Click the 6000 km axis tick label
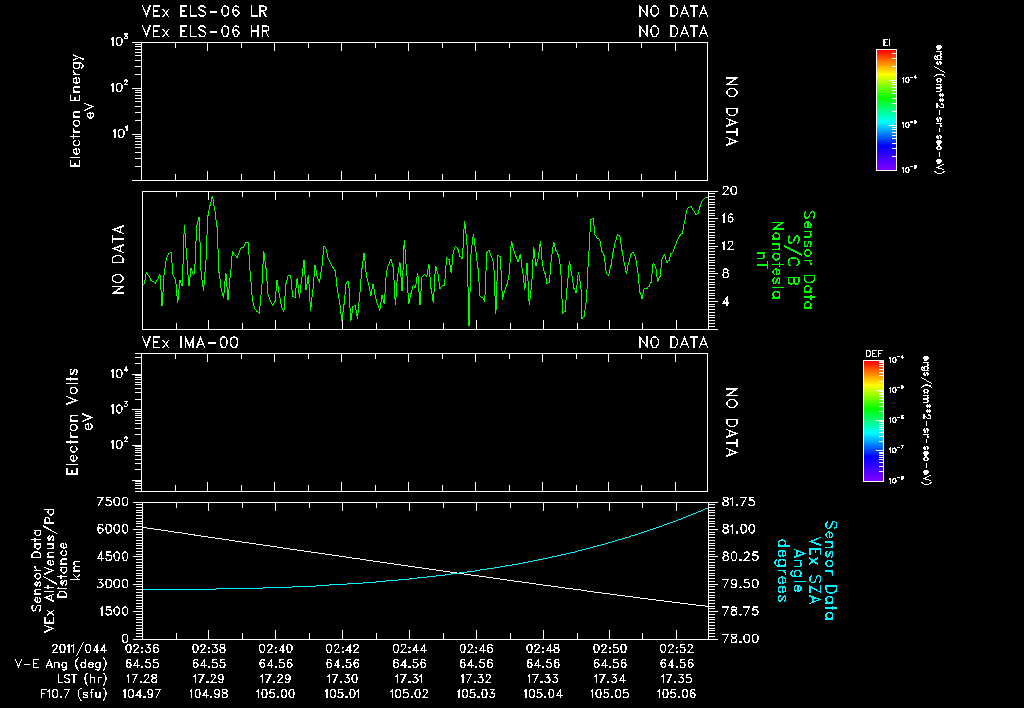1024x708 pixels. point(112,530)
